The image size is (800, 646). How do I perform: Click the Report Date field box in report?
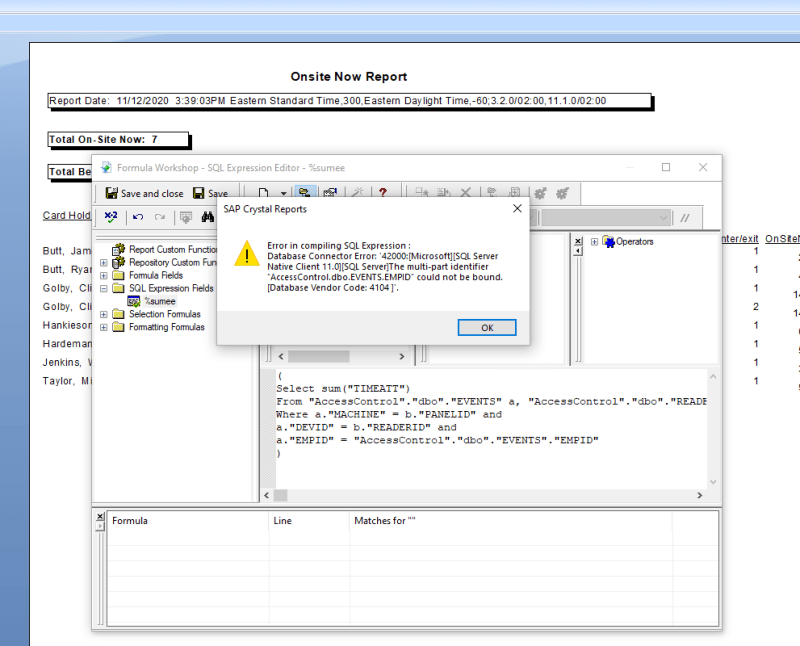pos(349,101)
